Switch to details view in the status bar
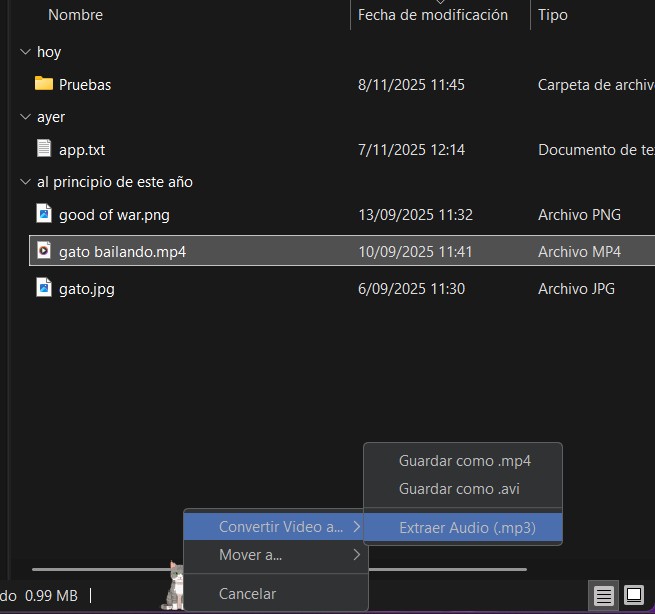Image resolution: width=655 pixels, height=614 pixels. tap(603, 596)
